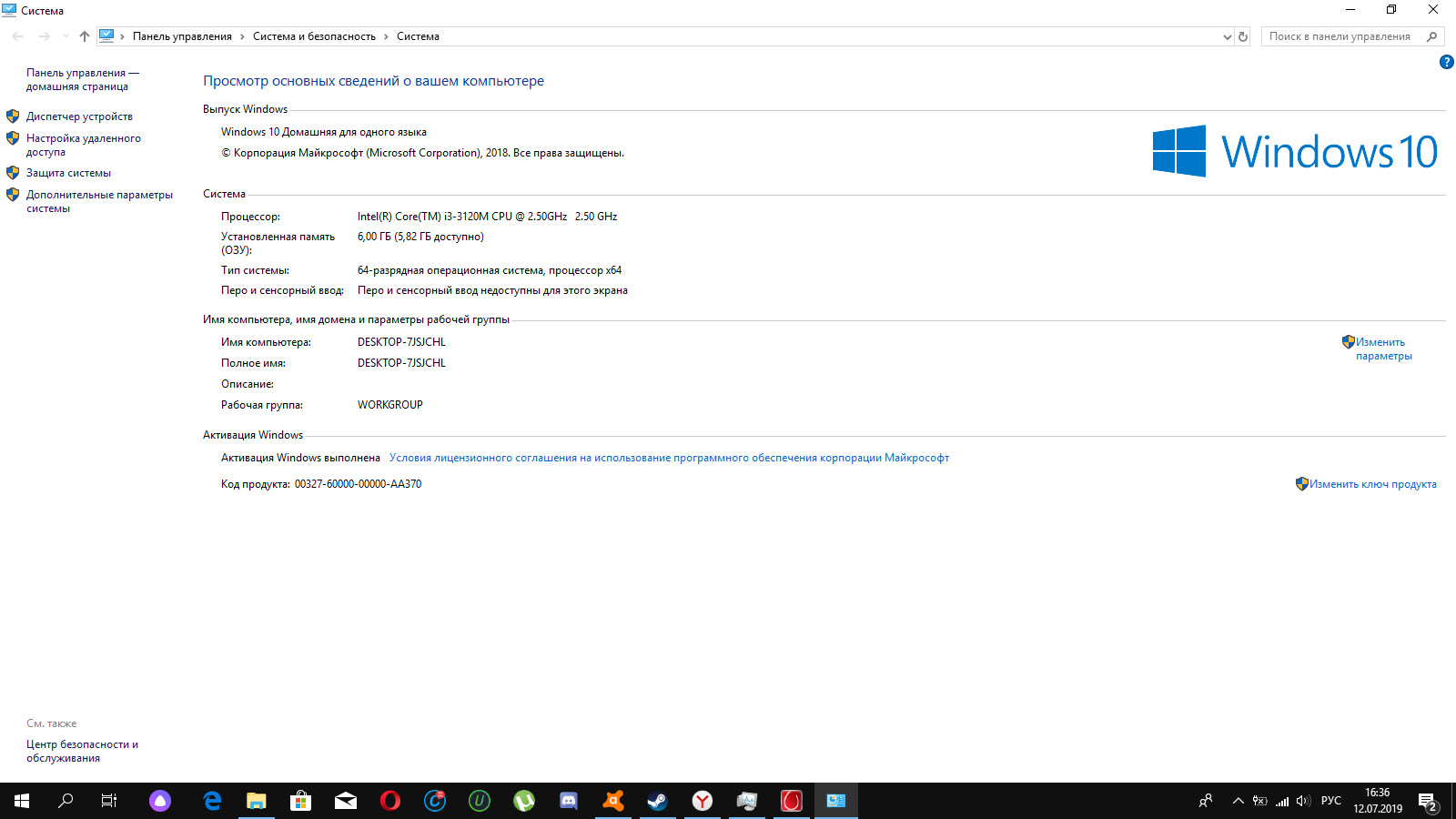Open Настройка удаленного доступа link
Image resolution: width=1456 pixels, height=819 pixels.
pyautogui.click(x=84, y=145)
